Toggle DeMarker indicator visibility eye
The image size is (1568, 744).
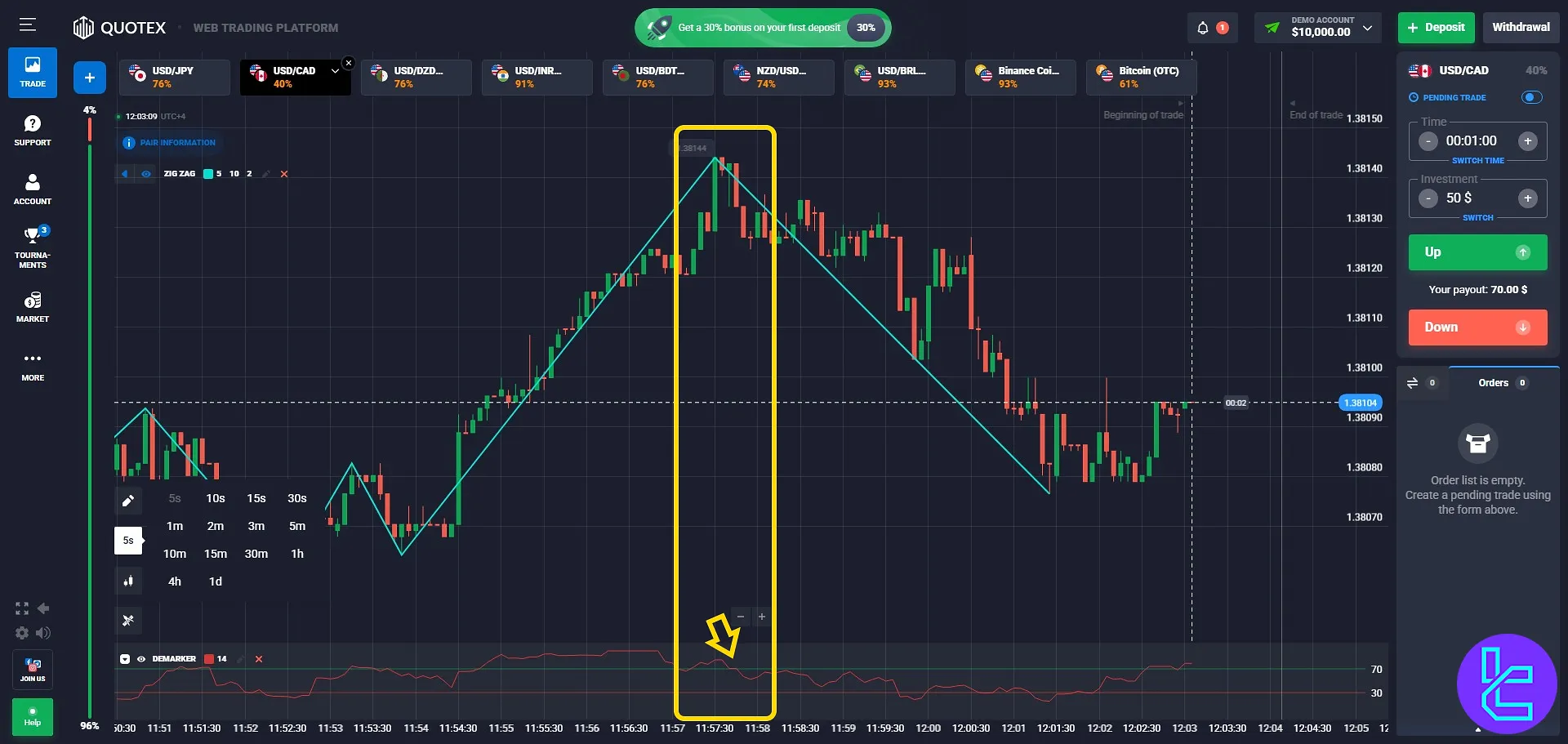(141, 659)
